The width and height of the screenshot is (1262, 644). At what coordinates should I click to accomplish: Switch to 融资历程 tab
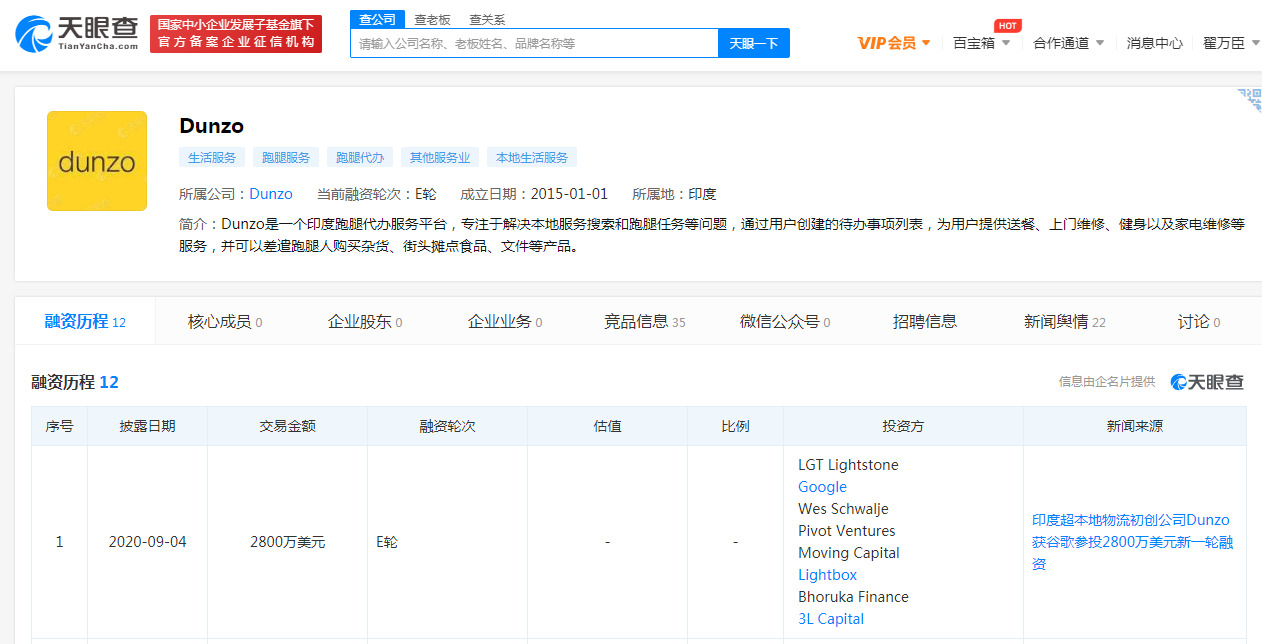(85, 321)
